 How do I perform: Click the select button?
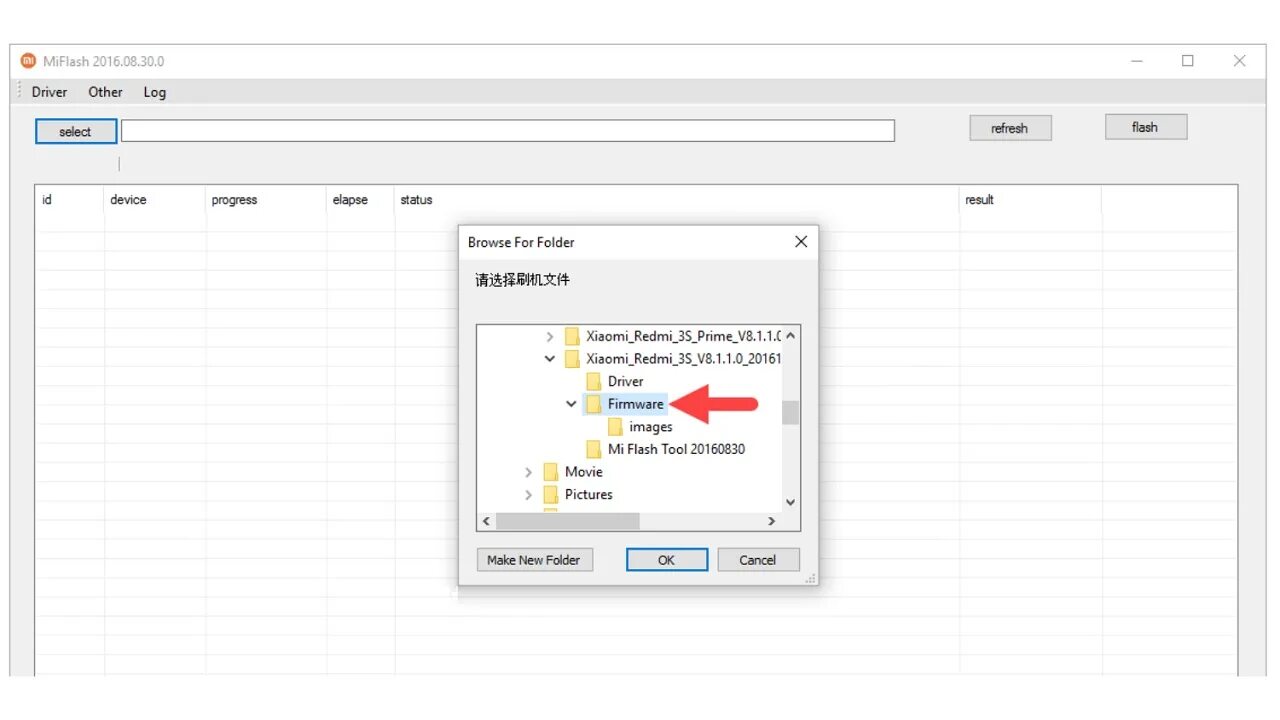coord(75,131)
